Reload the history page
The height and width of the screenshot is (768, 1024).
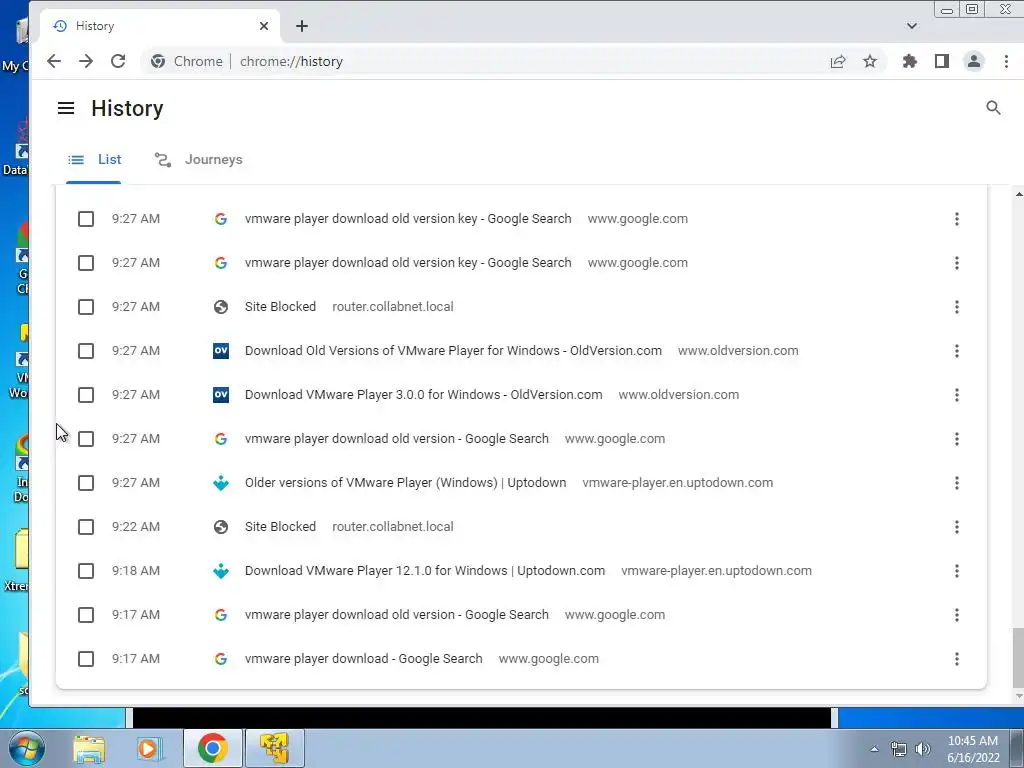click(118, 61)
